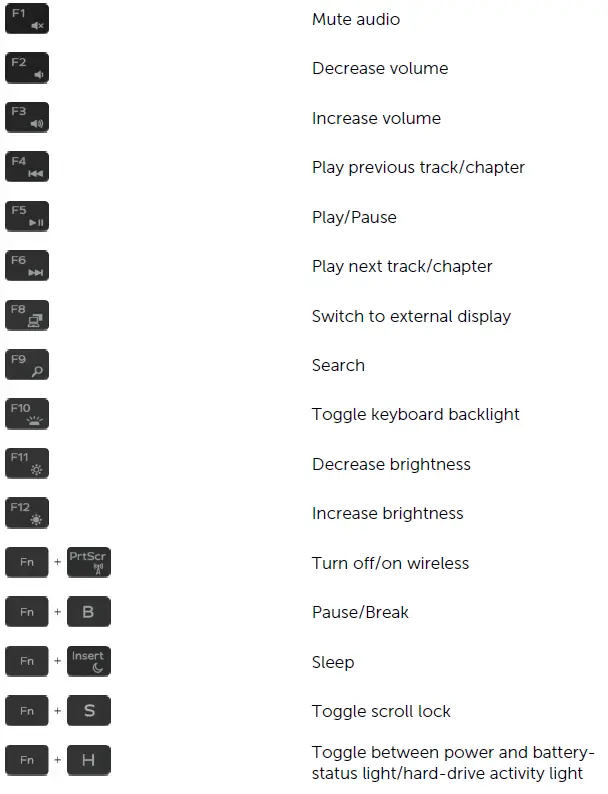
Task: Click the PrtScr wireless key icon
Action: pyautogui.click(x=89, y=562)
